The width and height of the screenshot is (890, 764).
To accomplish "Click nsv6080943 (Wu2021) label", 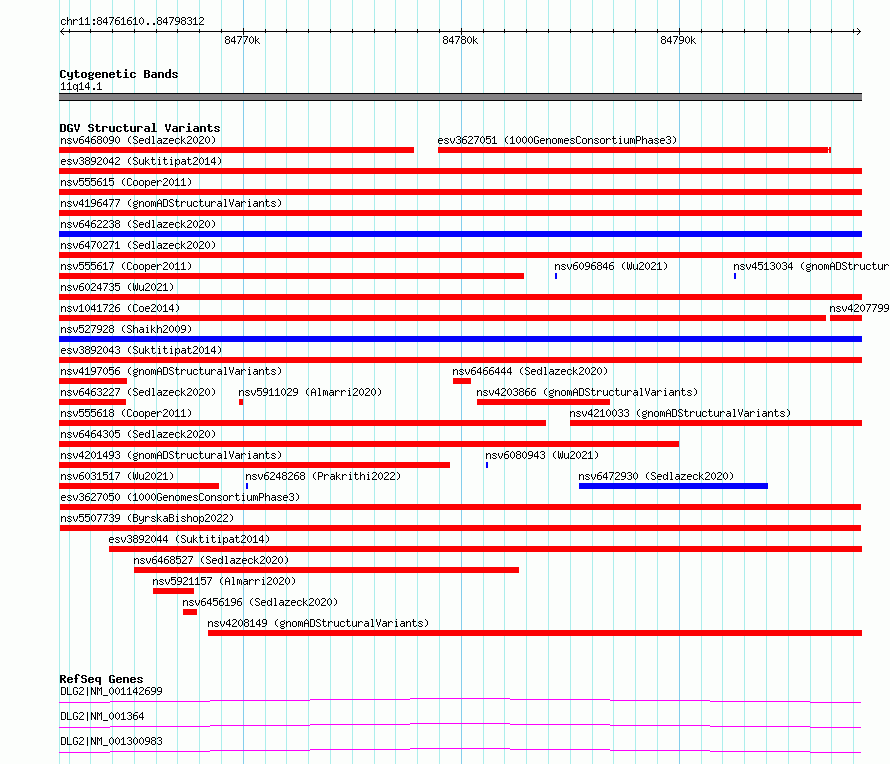I will pos(542,455).
